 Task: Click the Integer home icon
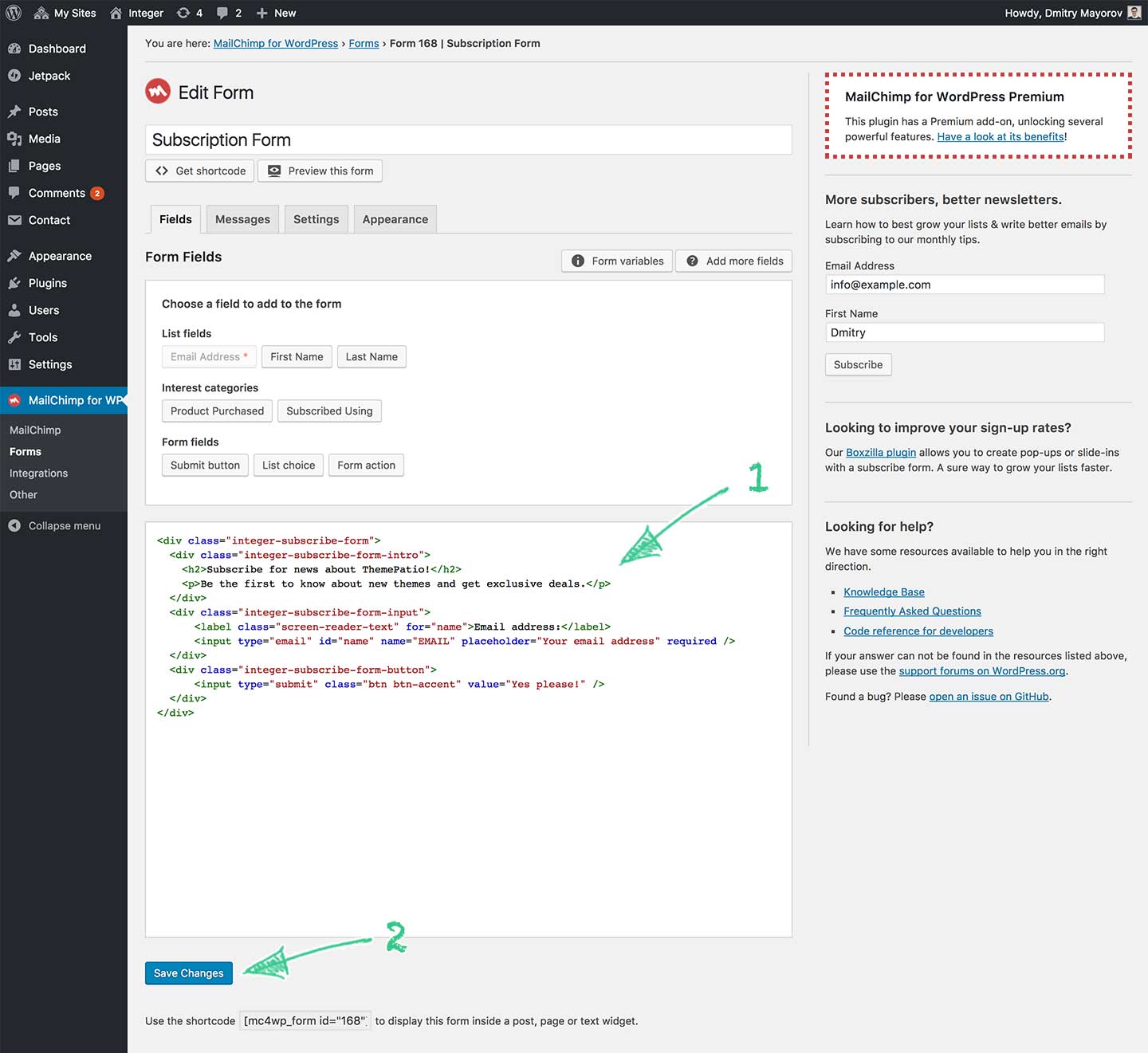[116, 13]
